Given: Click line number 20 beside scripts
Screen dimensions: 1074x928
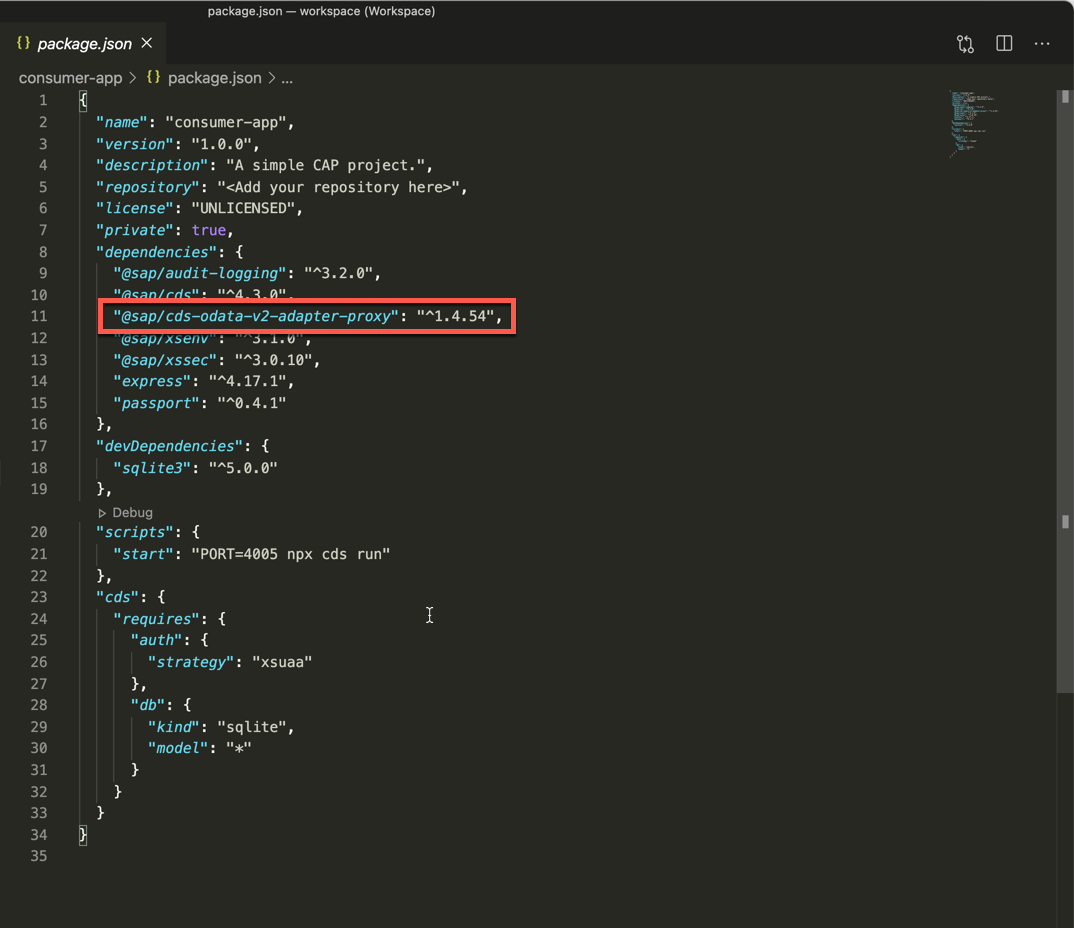Looking at the screenshot, I should 39,532.
